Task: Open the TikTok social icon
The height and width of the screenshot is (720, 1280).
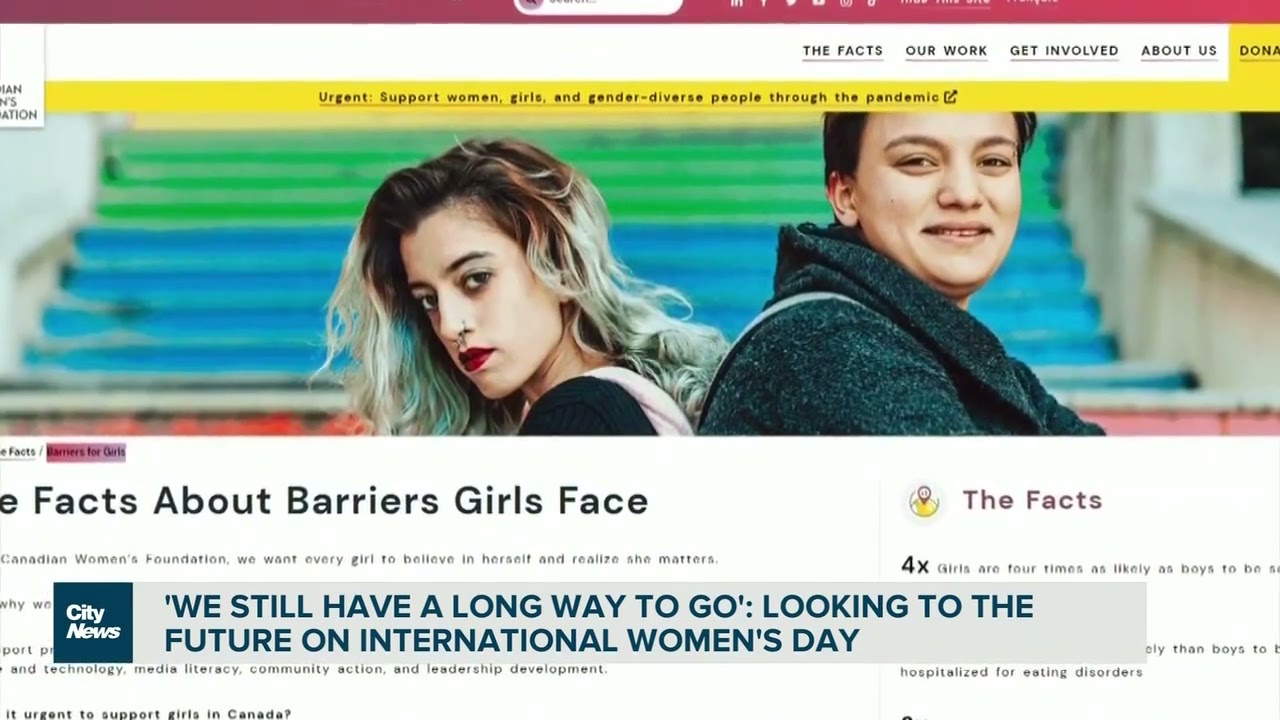Action: click(x=872, y=3)
